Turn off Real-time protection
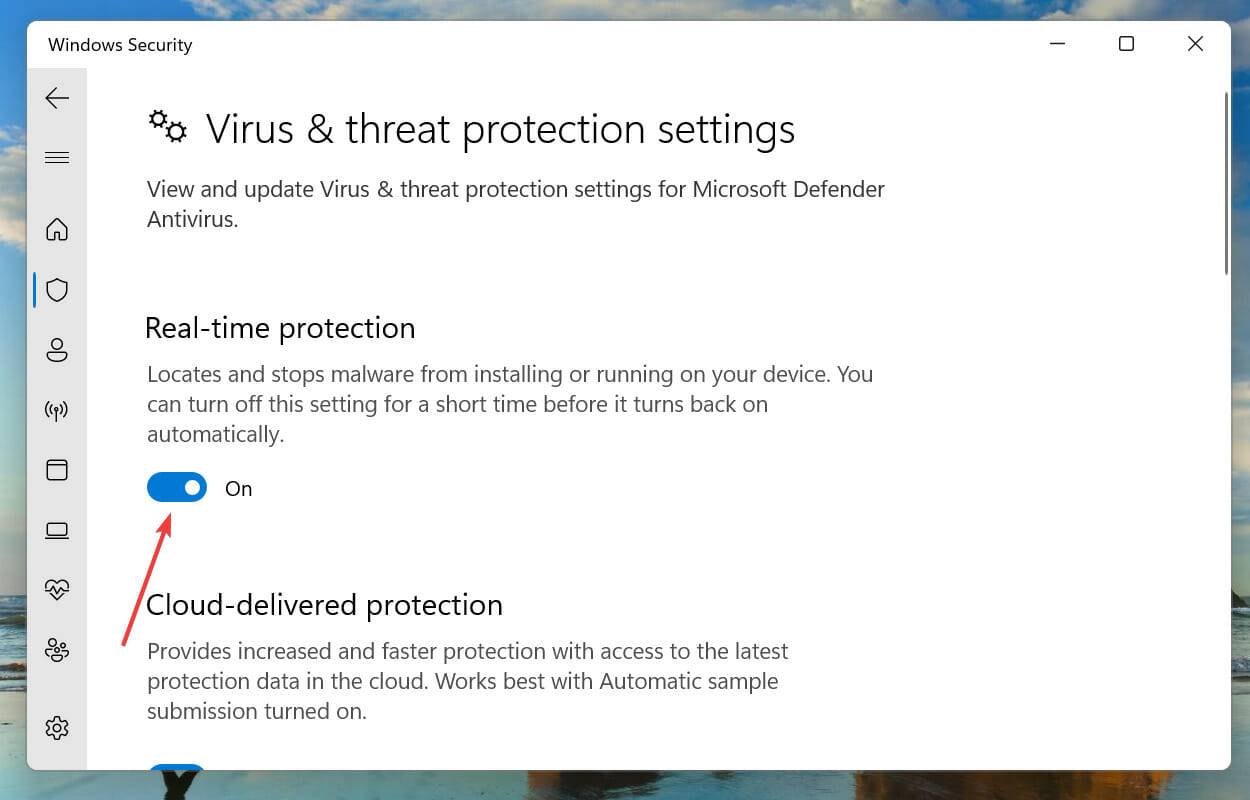The image size is (1250, 800). pyautogui.click(x=176, y=487)
